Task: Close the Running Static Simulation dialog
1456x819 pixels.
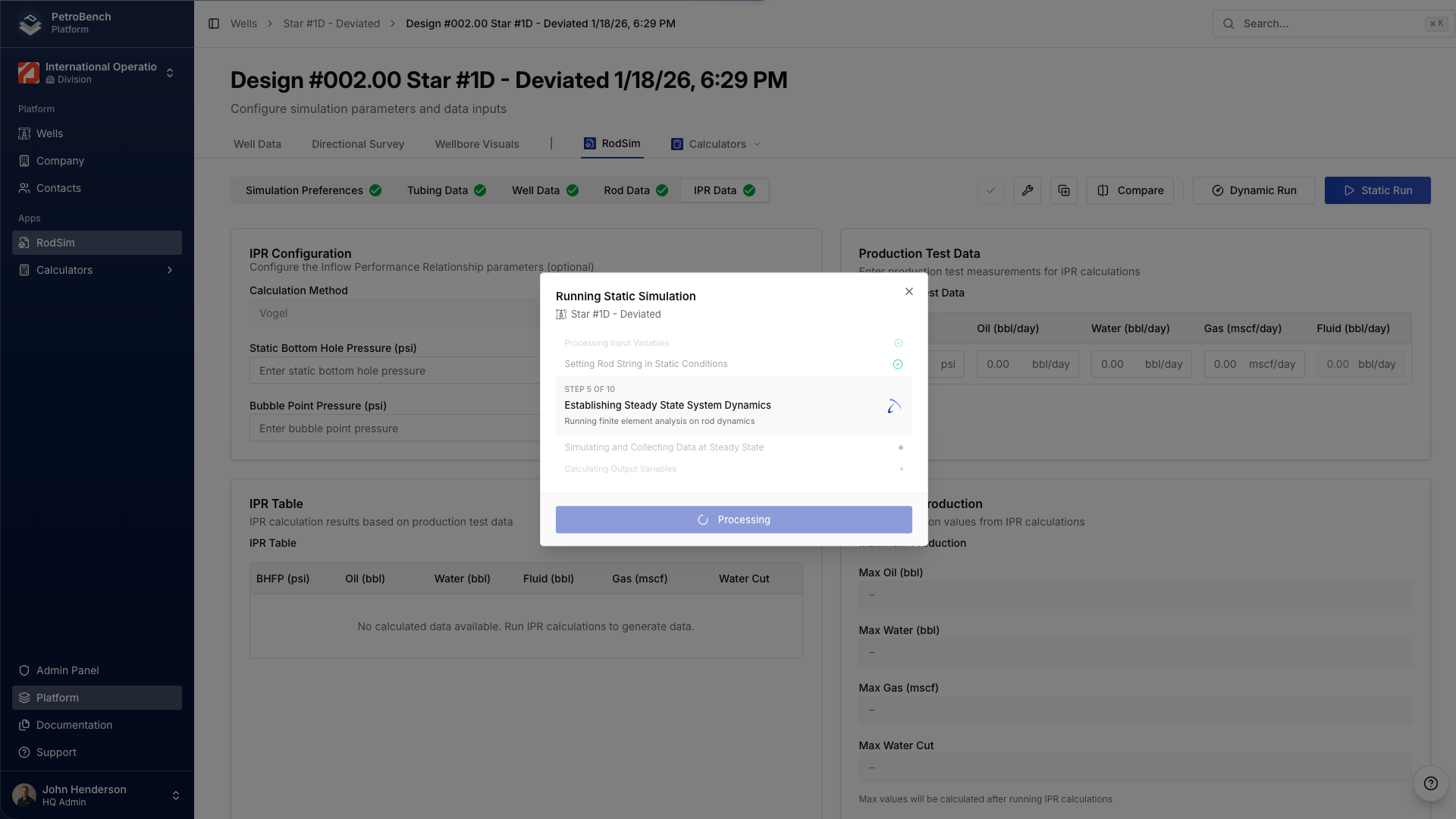Action: (909, 292)
